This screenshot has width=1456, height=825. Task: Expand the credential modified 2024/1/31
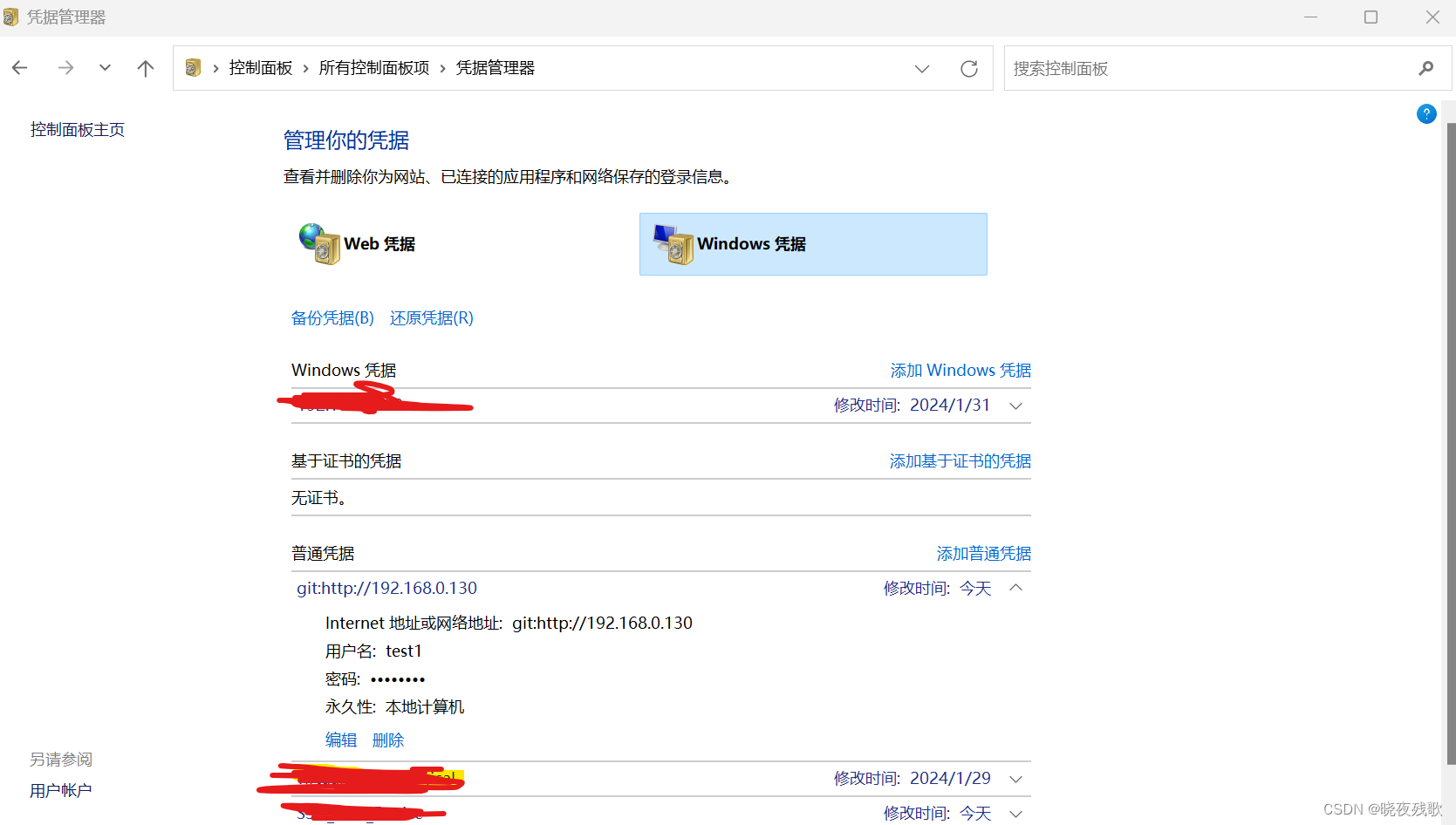(x=1015, y=406)
